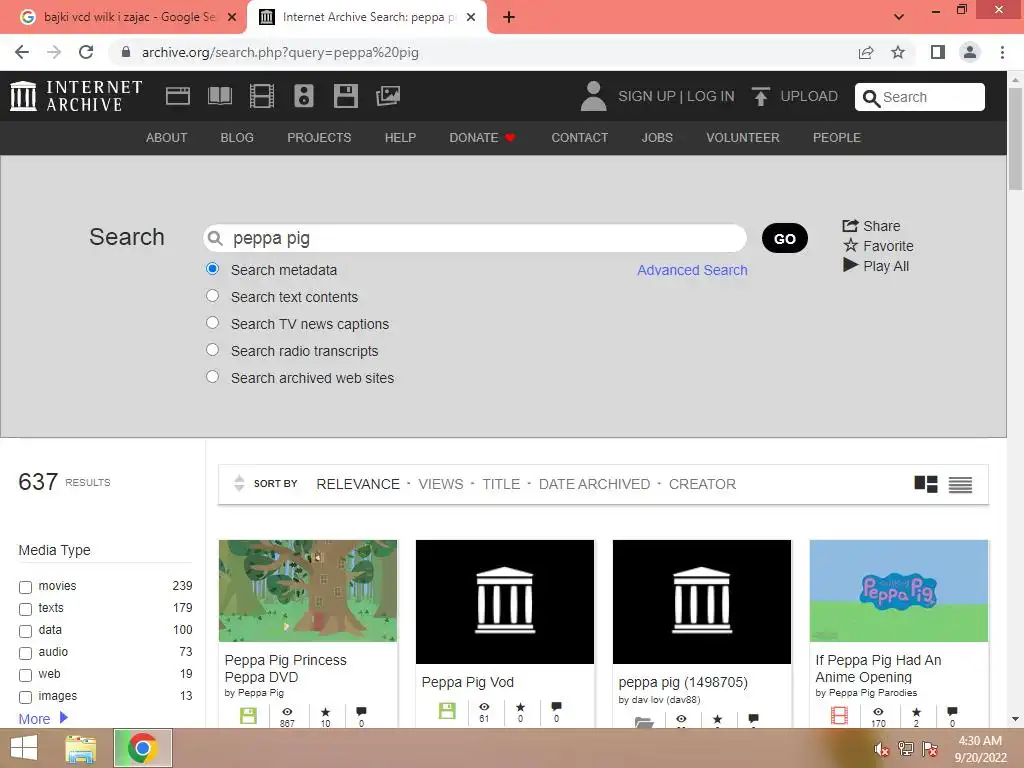Sort results by Views
The width and height of the screenshot is (1024, 768).
[441, 484]
